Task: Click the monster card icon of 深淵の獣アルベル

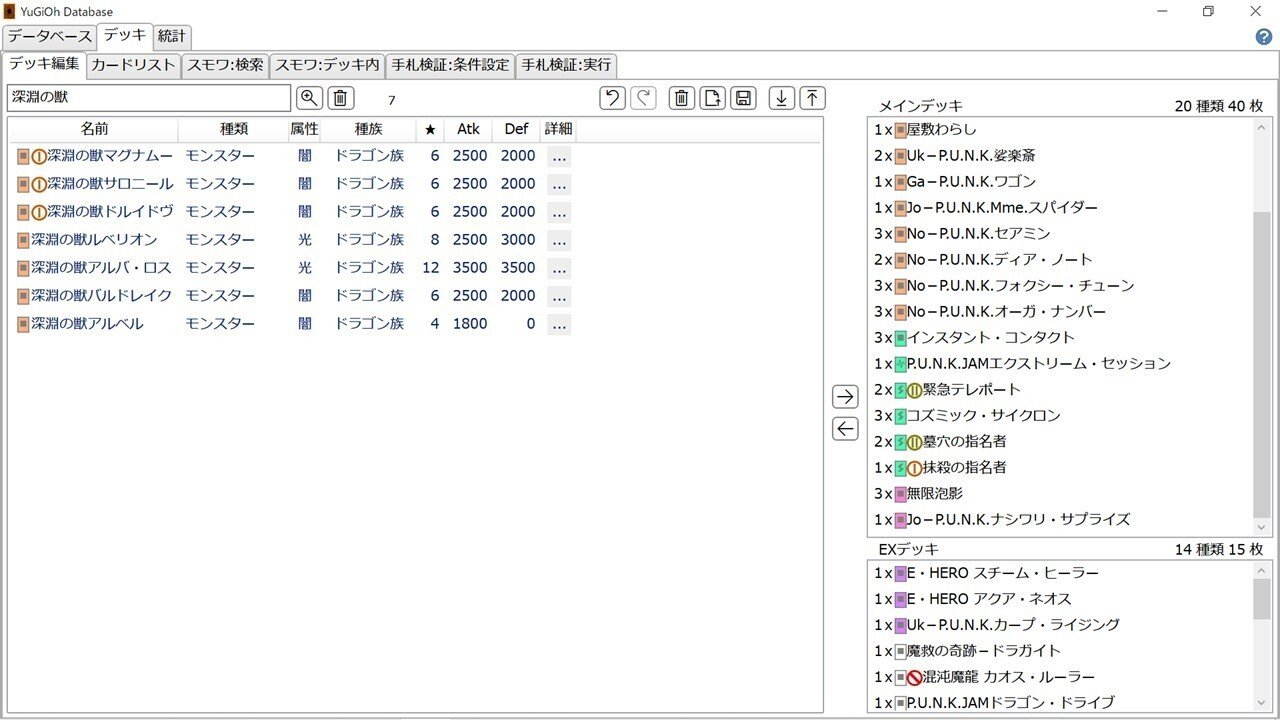Action: [x=23, y=324]
